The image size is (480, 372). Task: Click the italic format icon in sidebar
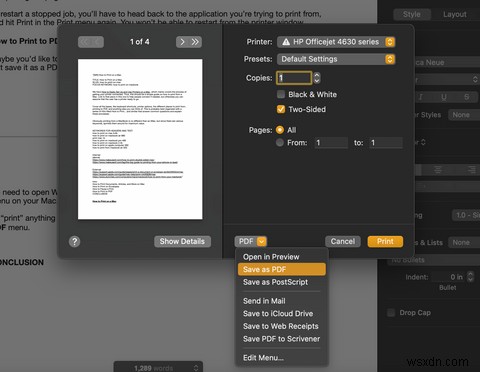click(420, 97)
